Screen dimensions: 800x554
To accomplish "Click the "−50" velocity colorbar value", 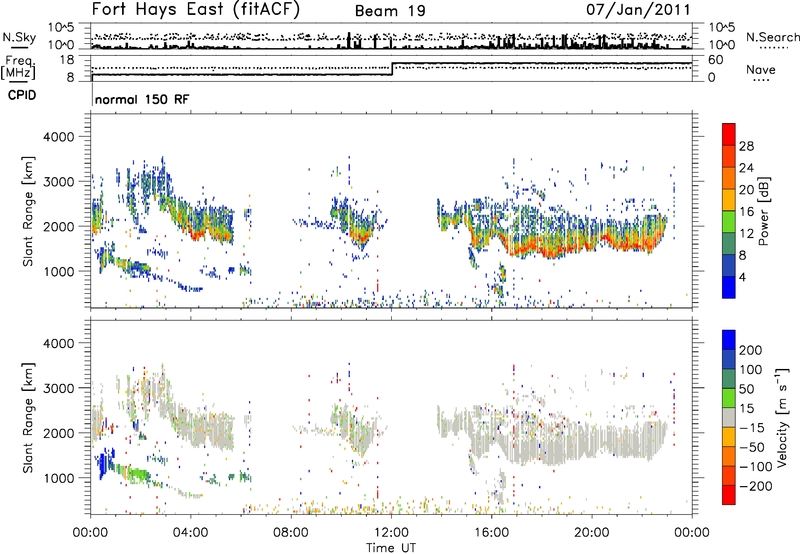I will coord(752,447).
